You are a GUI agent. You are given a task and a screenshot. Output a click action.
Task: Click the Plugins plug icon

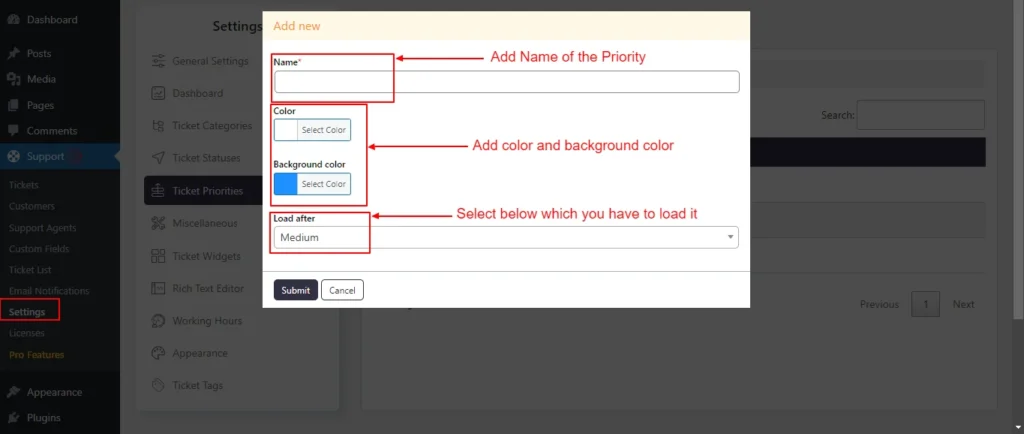13,418
